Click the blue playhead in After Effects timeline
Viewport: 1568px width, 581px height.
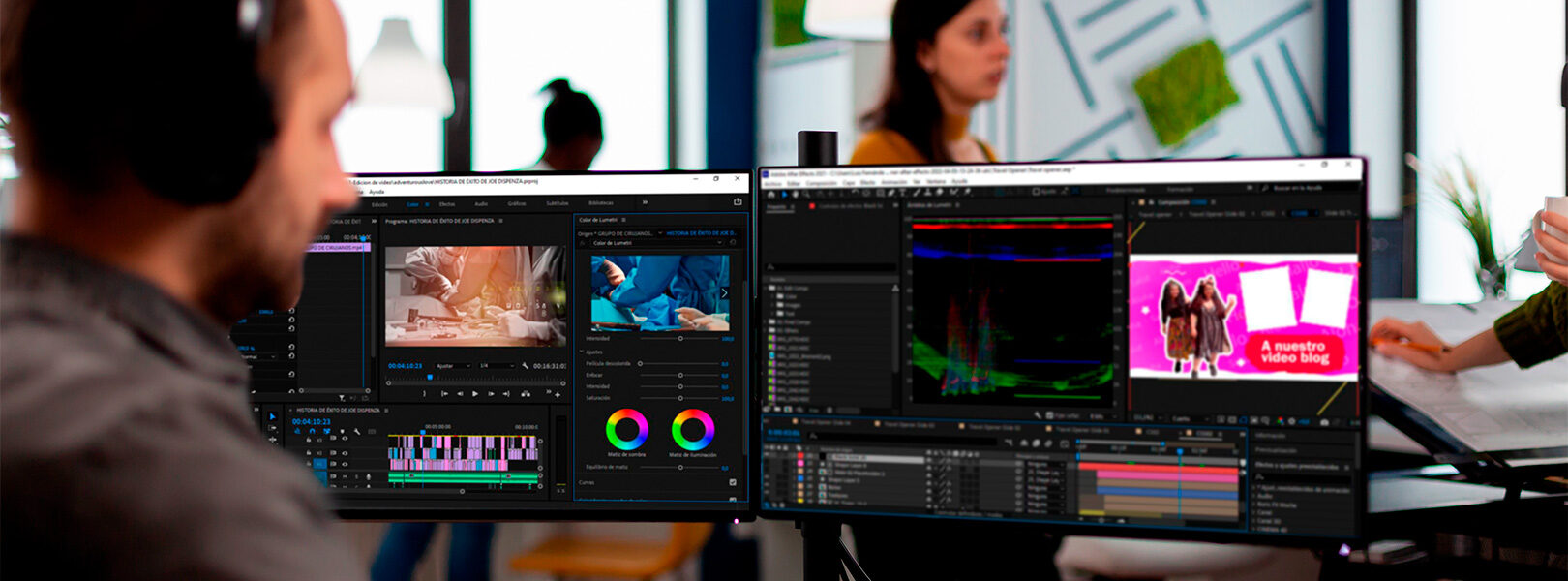(1180, 451)
